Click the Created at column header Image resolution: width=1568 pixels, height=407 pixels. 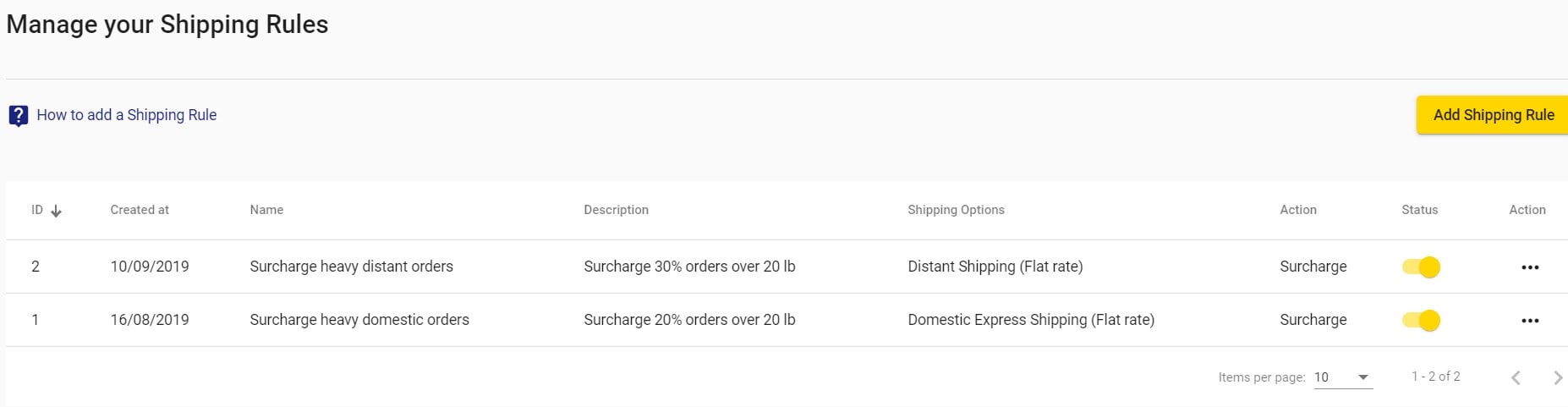click(x=140, y=210)
